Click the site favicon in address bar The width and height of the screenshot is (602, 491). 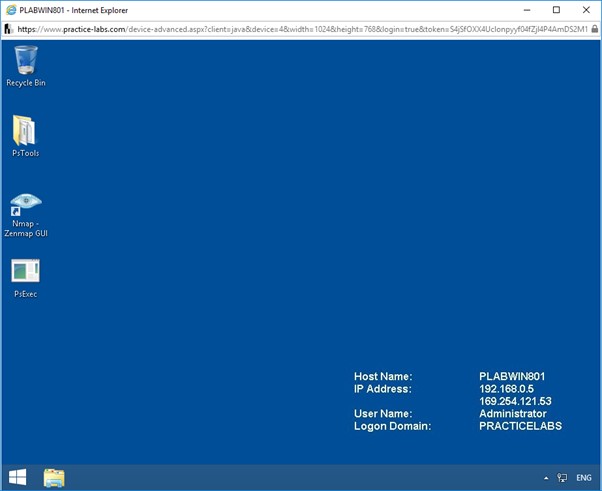[x=8, y=29]
